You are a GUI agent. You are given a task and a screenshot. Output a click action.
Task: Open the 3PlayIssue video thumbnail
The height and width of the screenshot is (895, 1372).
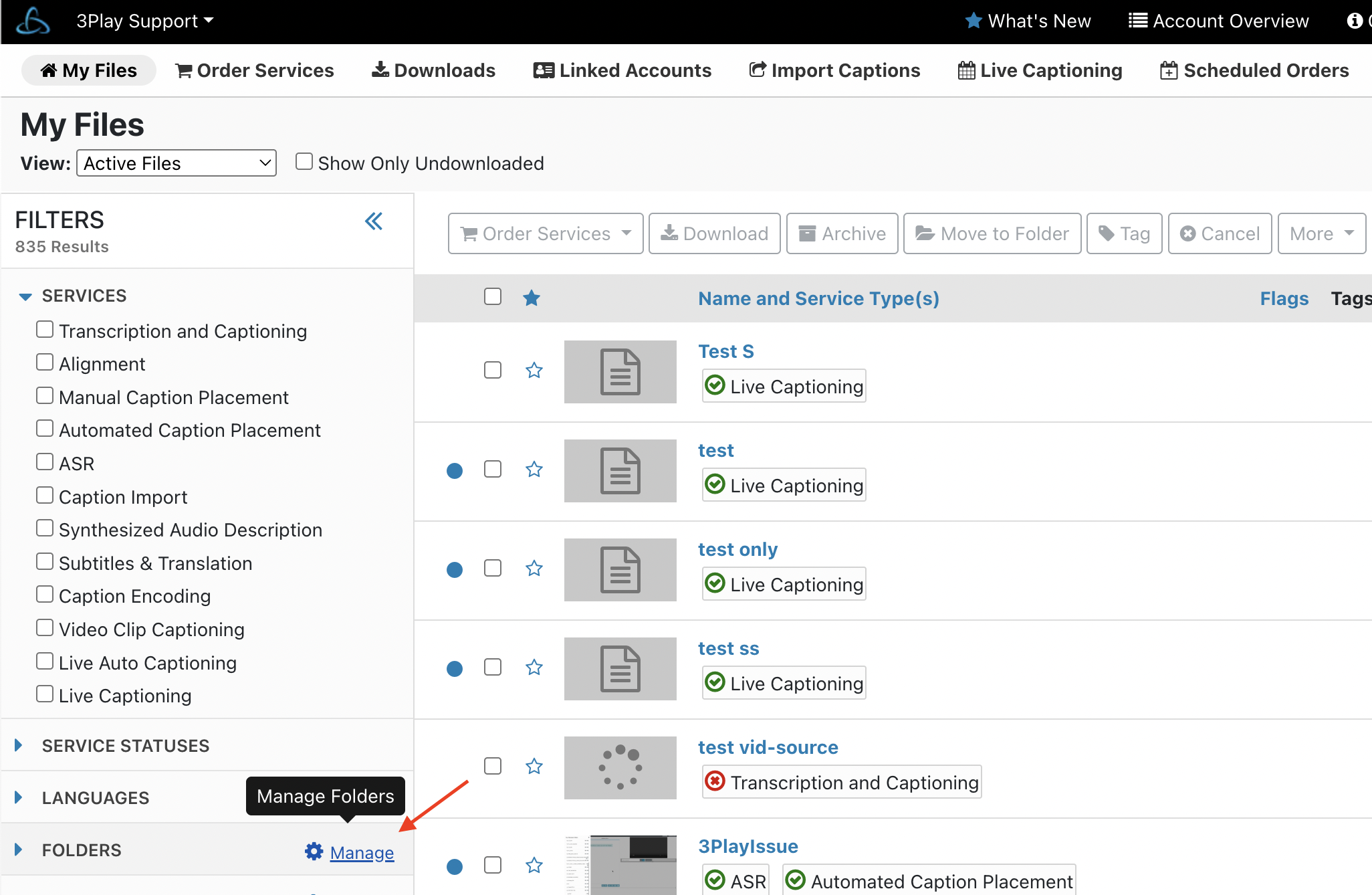(x=620, y=865)
